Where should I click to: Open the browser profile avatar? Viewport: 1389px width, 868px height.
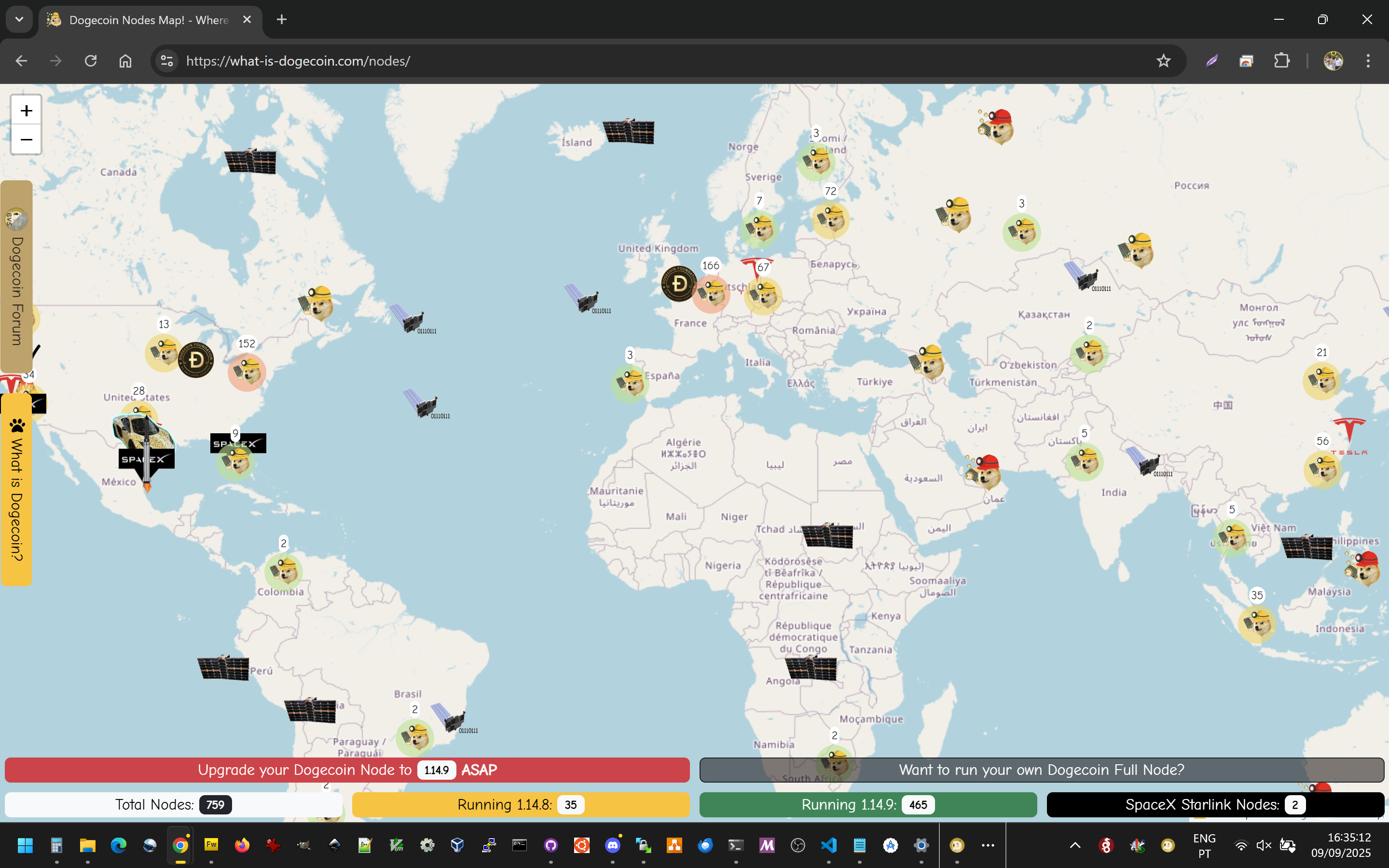coord(1334,61)
